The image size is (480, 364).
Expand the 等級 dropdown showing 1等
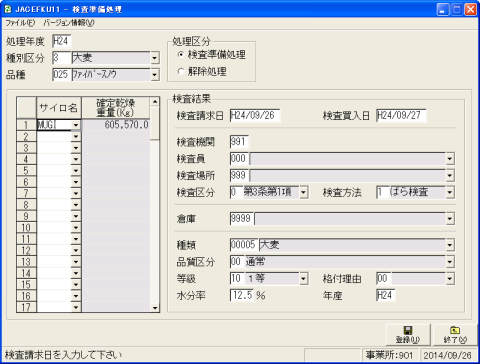303,279
